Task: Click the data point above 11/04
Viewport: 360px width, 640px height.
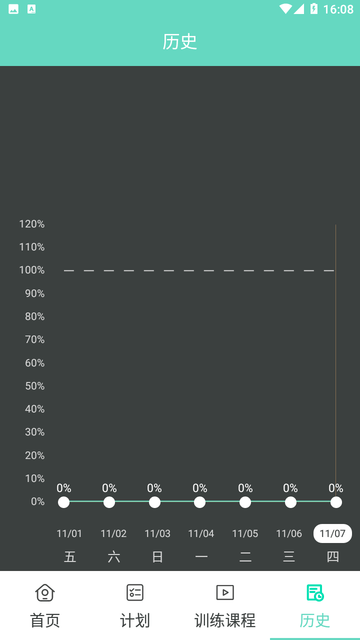Action: coord(200,502)
